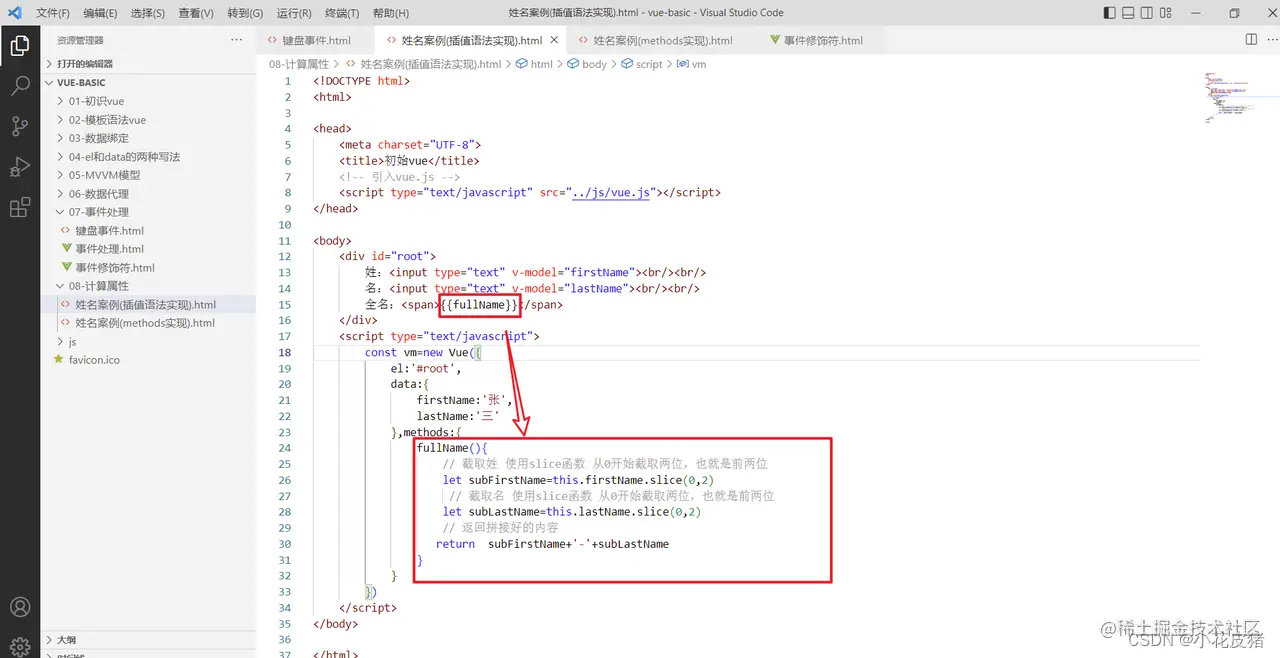Open the Search view in activity bar
Viewport: 1280px width, 658px height.
[20, 86]
